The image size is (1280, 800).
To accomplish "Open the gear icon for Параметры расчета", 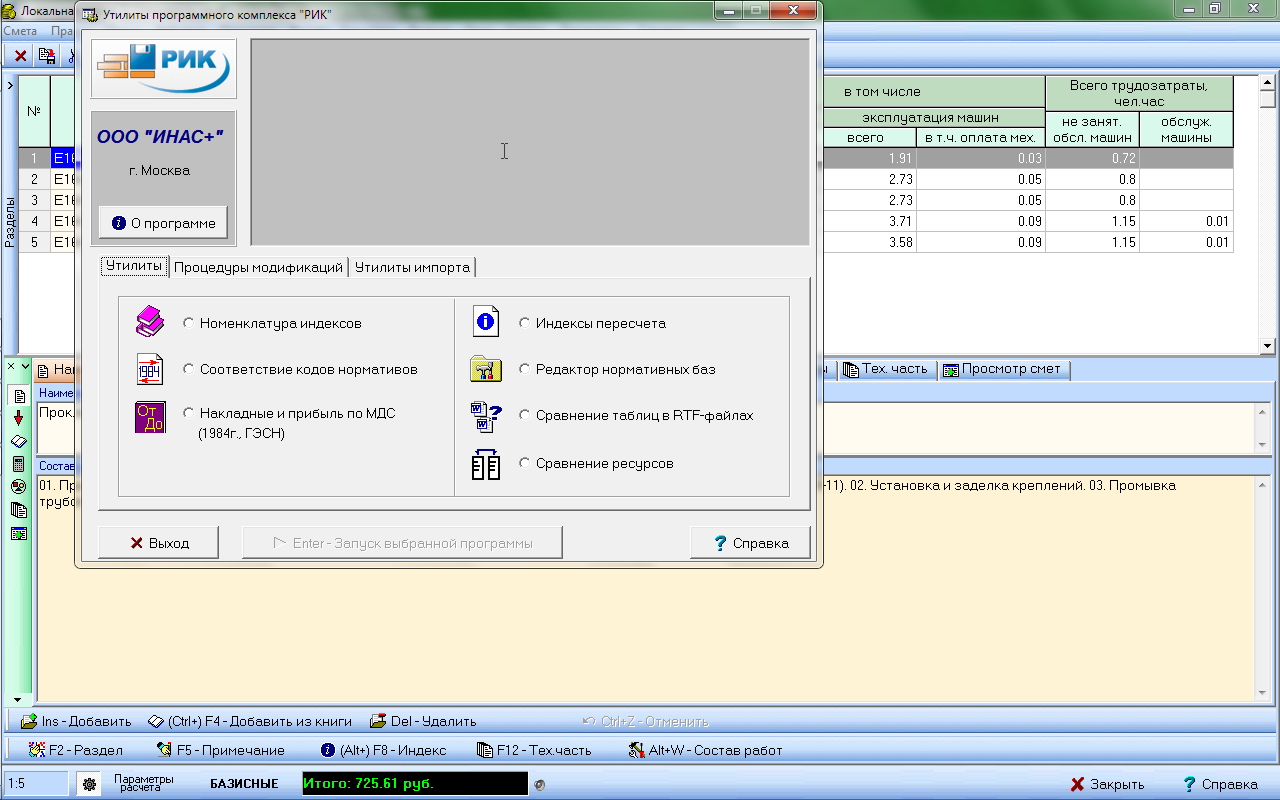I will (x=89, y=785).
